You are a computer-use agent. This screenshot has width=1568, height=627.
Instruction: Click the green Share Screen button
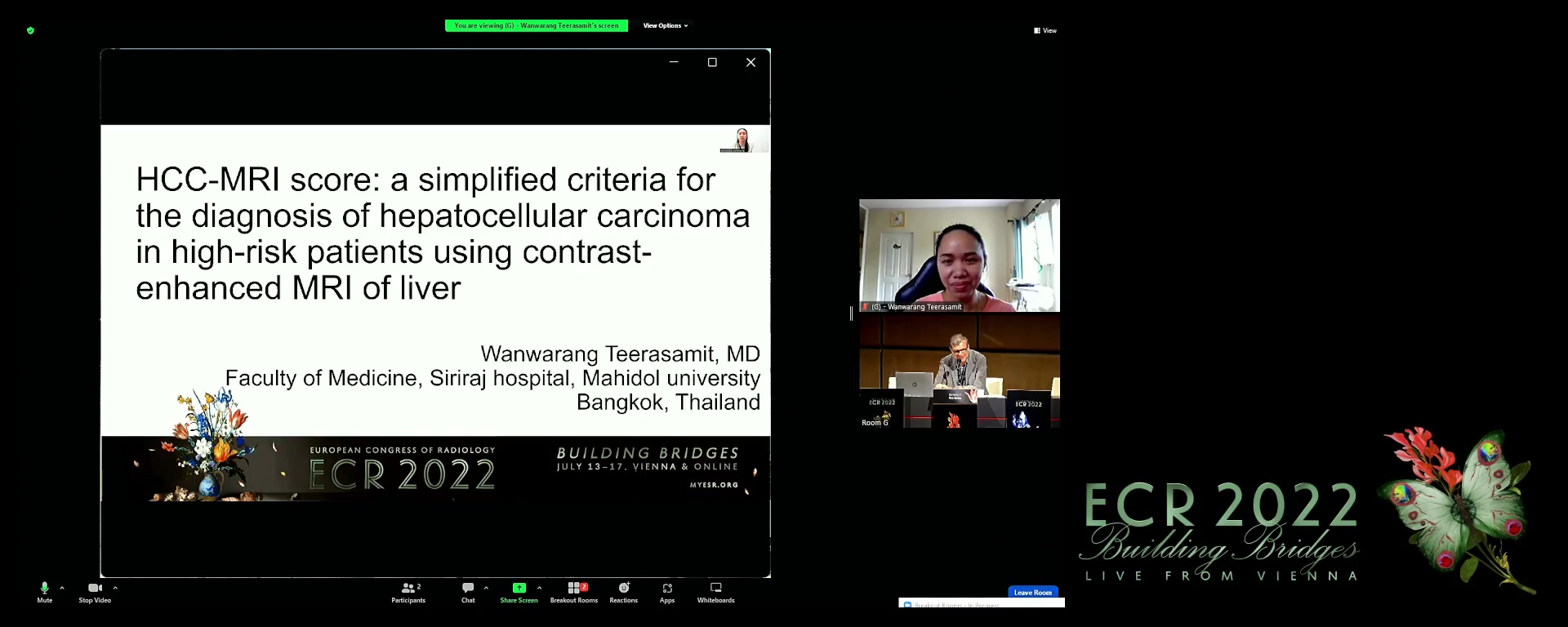coord(519,593)
